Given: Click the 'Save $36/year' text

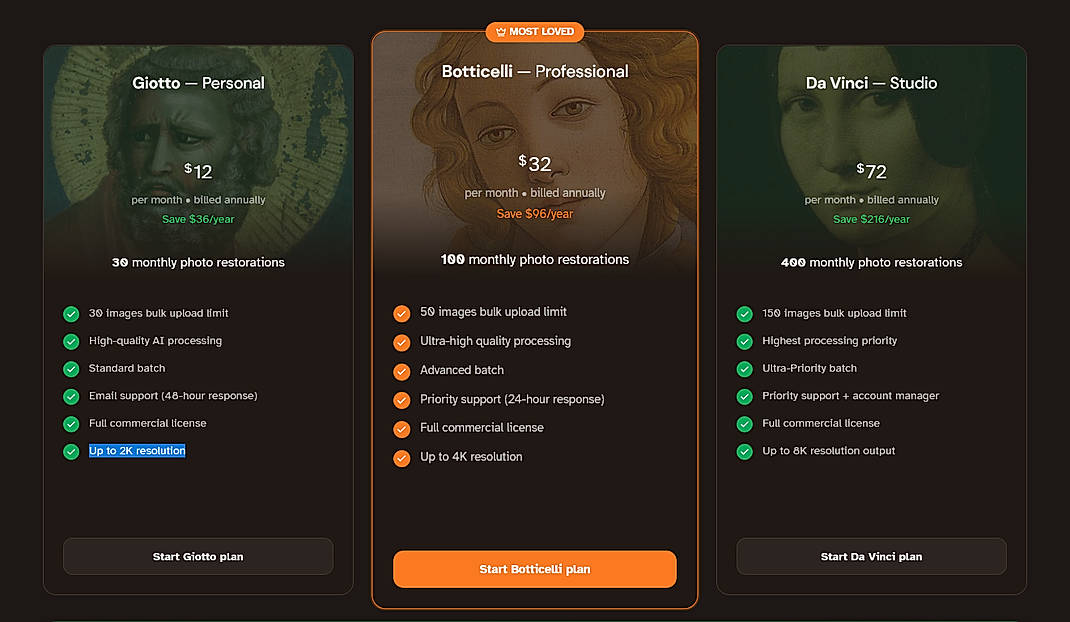Looking at the screenshot, I should point(198,219).
